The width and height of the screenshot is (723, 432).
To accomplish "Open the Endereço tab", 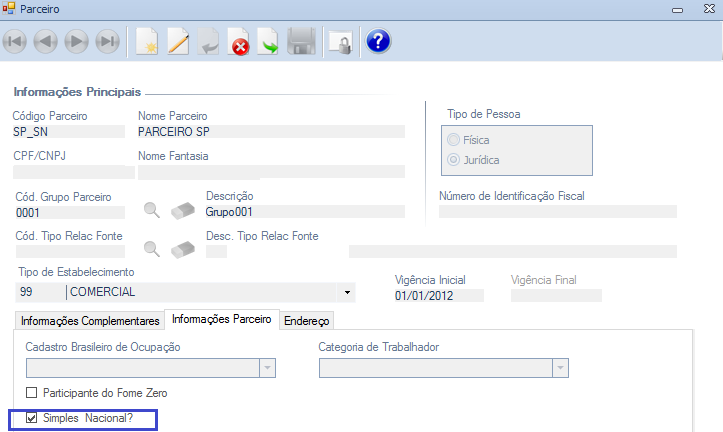I will (307, 321).
